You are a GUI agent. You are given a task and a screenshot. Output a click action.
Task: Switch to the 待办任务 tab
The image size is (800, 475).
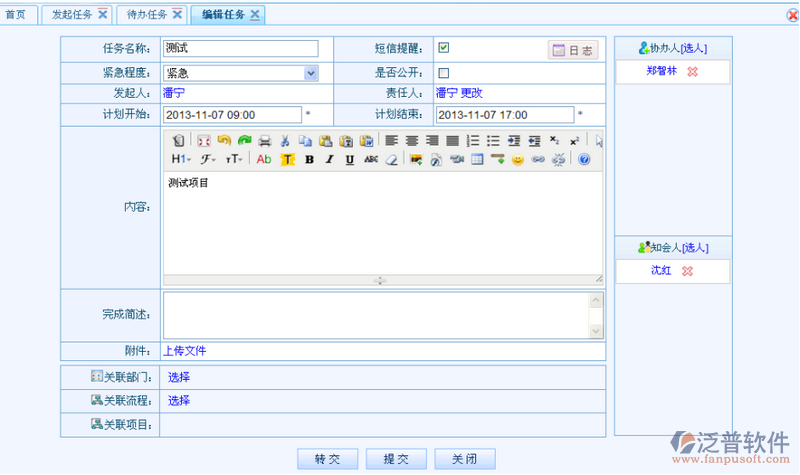coord(149,14)
